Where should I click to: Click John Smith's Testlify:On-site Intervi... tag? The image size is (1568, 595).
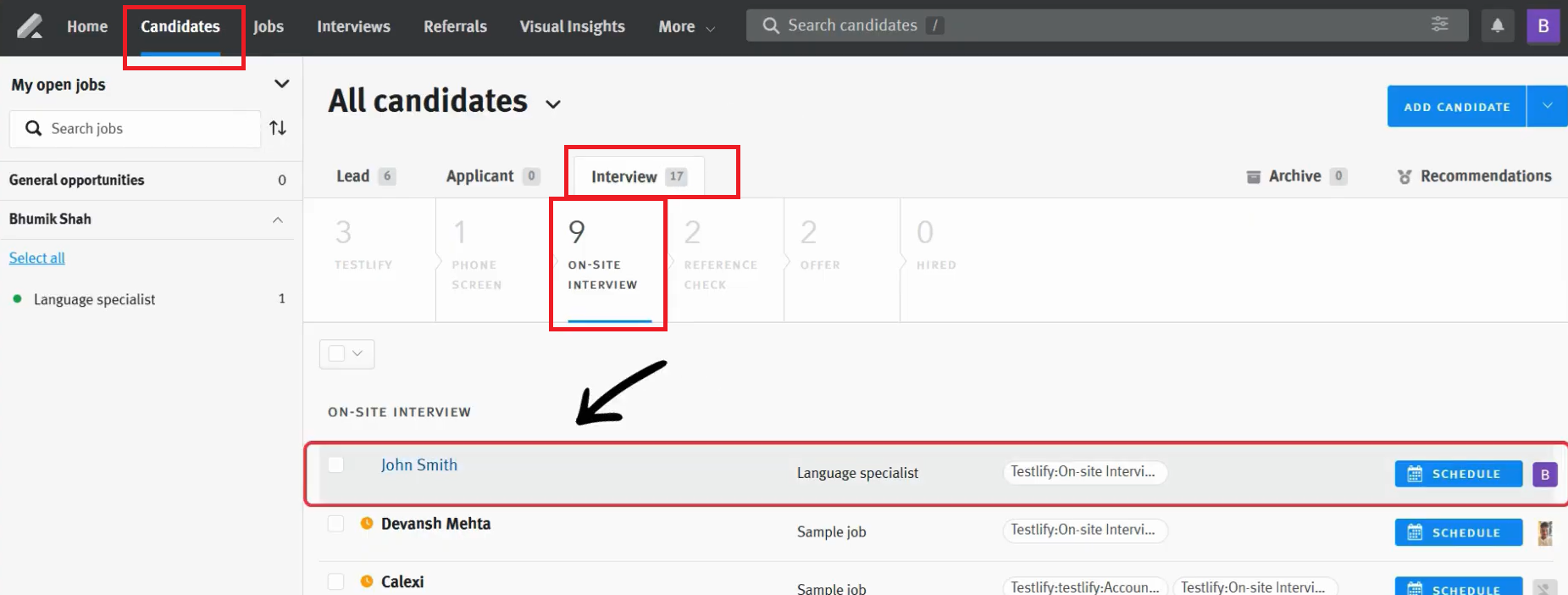pyautogui.click(x=1084, y=472)
